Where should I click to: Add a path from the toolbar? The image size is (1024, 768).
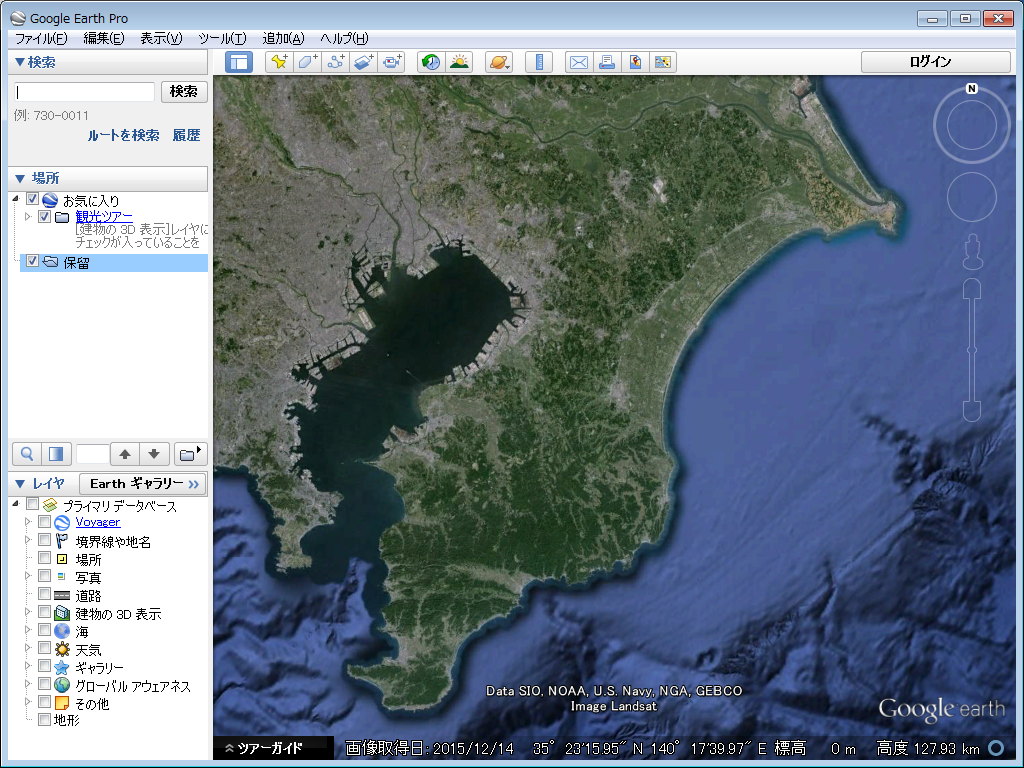point(336,63)
